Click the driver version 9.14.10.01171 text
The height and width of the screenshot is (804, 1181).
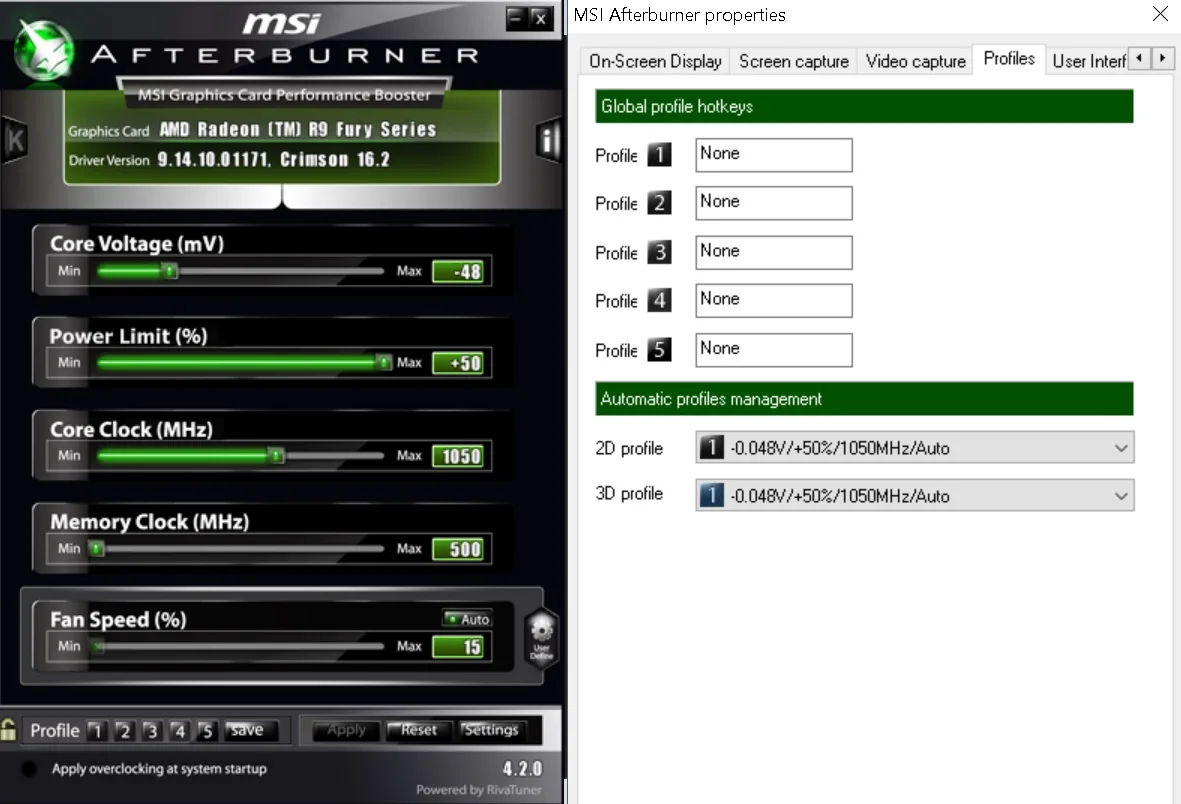click(x=273, y=160)
